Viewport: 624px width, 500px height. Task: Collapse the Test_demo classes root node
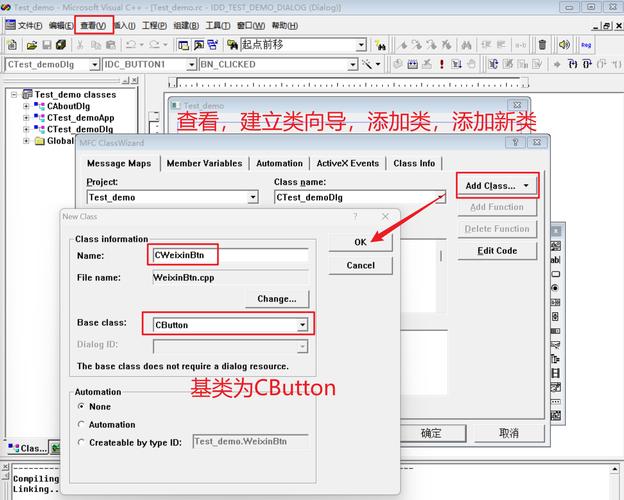[14, 95]
